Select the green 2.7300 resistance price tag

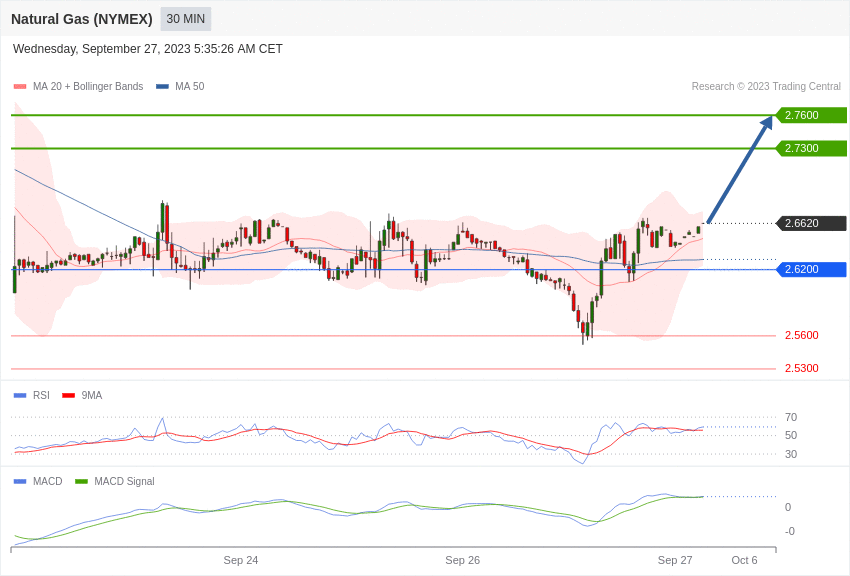coord(811,148)
